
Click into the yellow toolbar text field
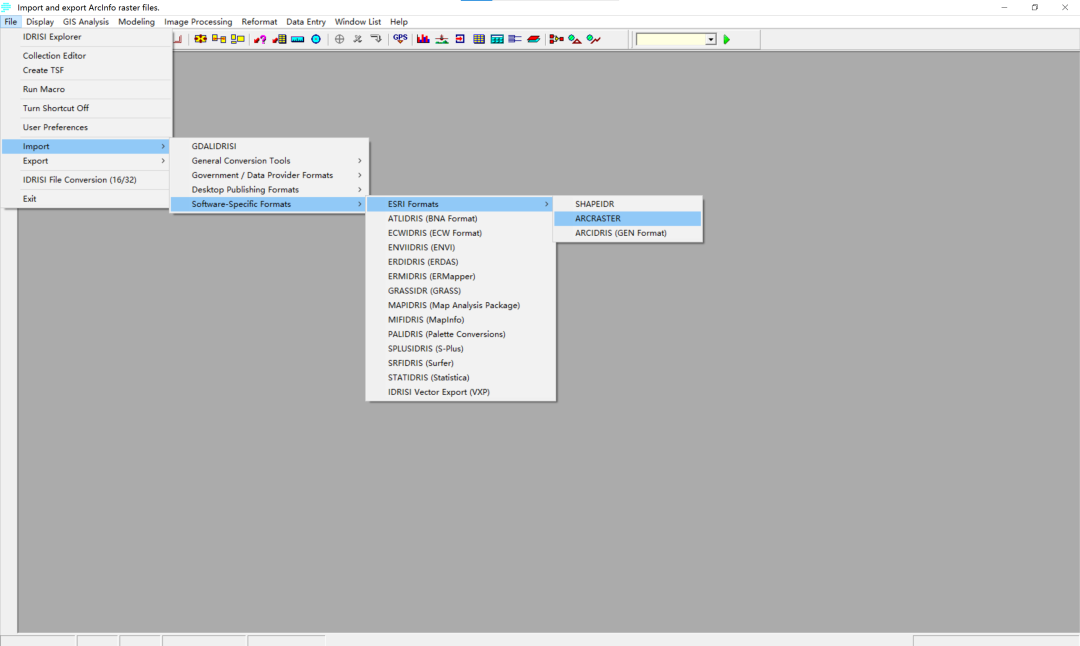coord(671,40)
